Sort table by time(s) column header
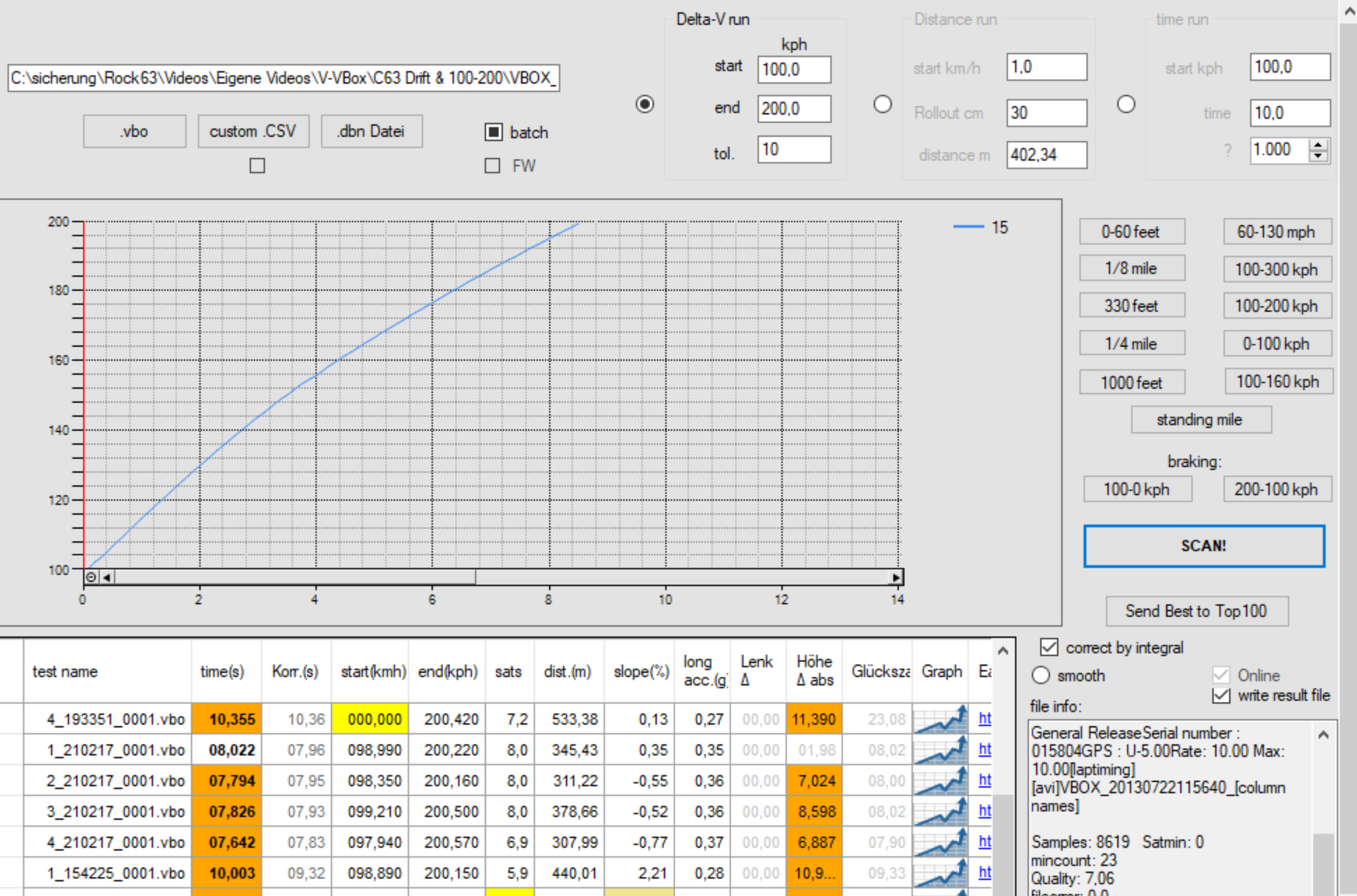This screenshot has height=896, width=1357. (222, 672)
